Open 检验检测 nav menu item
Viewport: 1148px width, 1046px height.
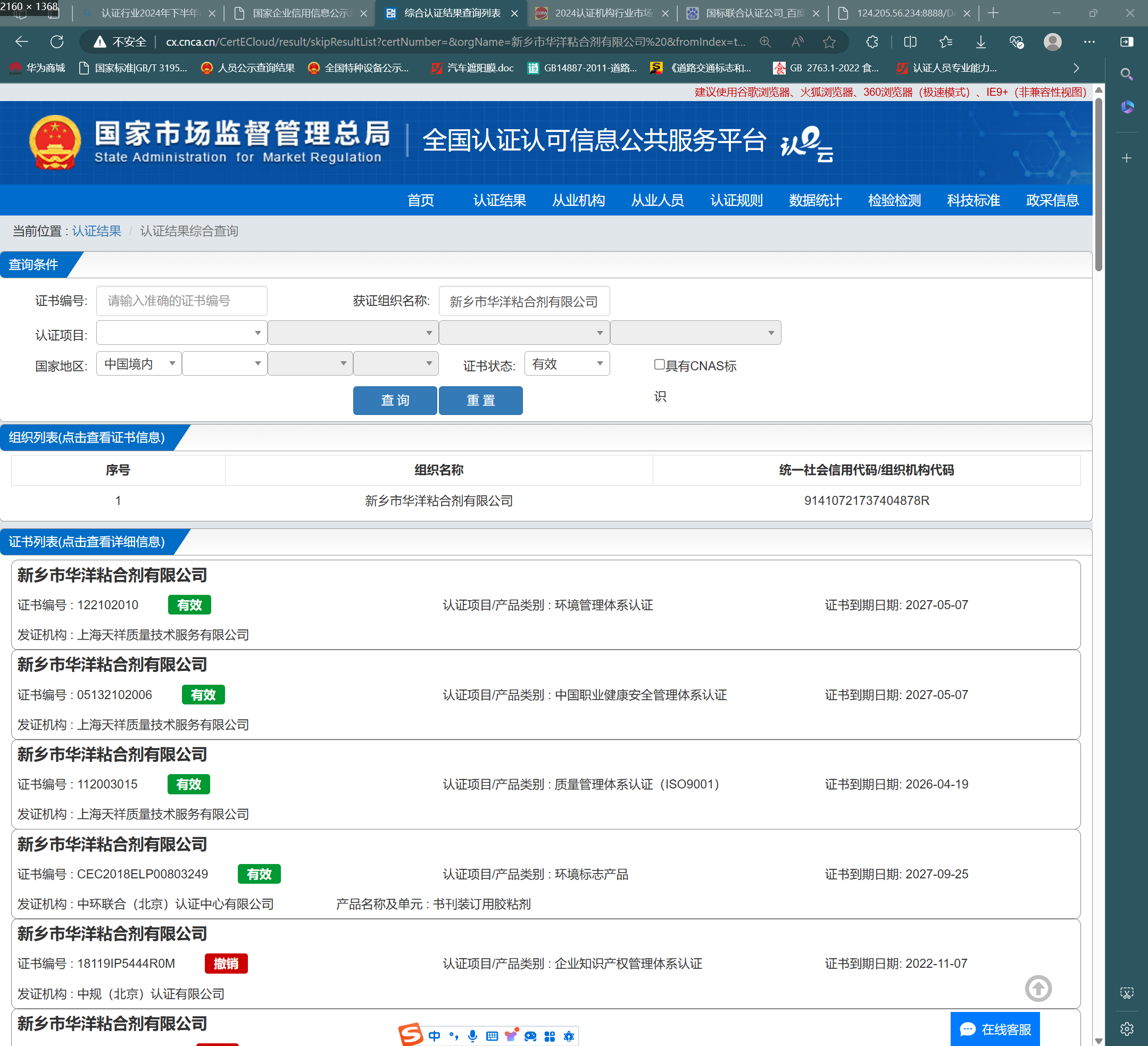[x=895, y=201]
